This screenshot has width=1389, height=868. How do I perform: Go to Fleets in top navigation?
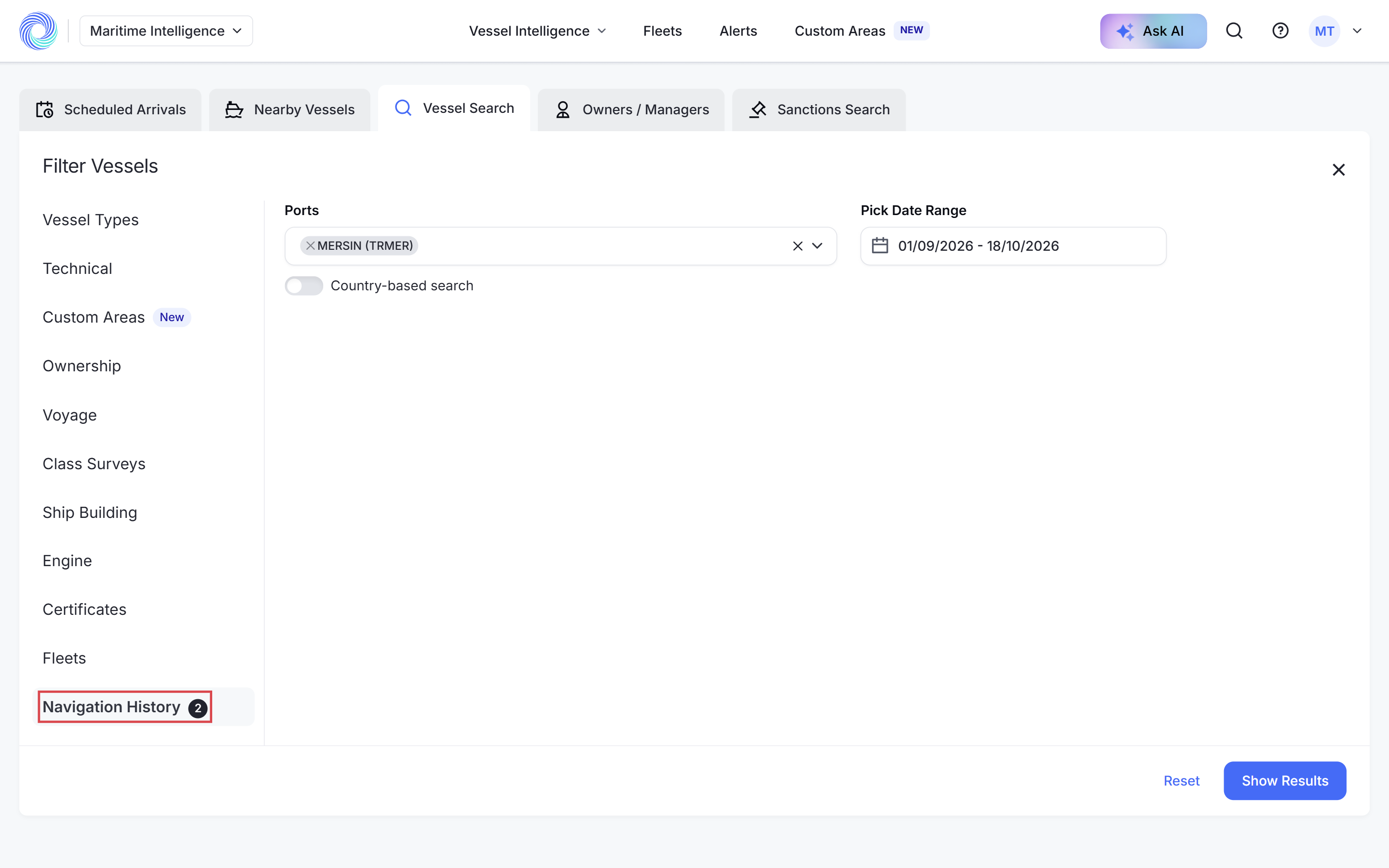(662, 31)
